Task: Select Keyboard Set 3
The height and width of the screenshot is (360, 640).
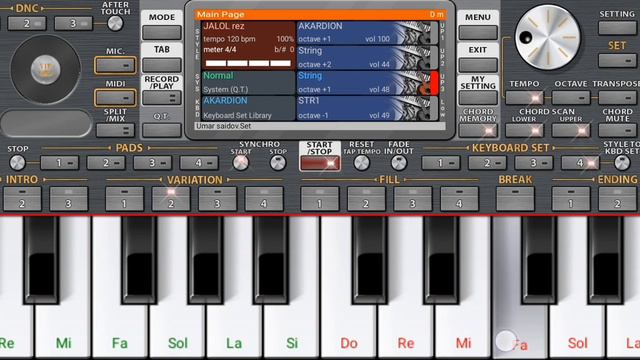Action: pyautogui.click(x=534, y=163)
